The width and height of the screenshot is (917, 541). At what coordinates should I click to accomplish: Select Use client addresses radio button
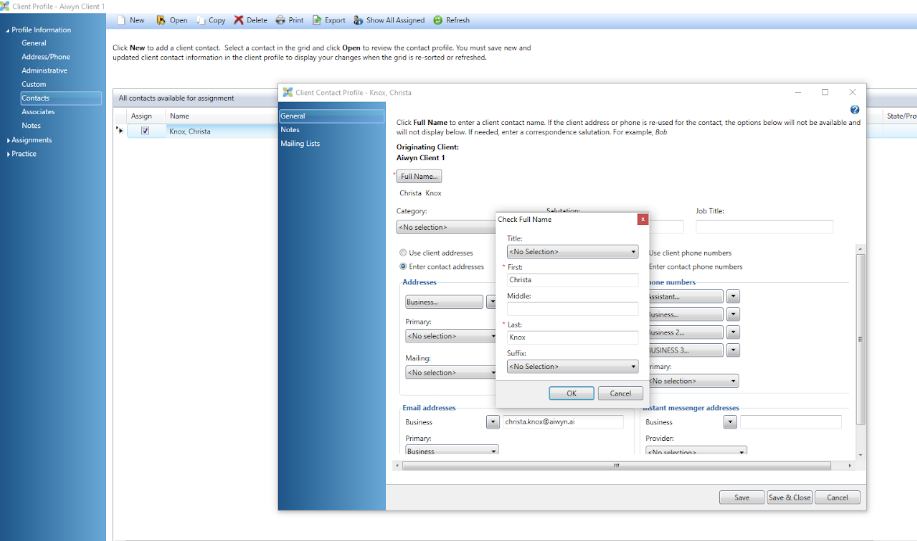tap(403, 253)
